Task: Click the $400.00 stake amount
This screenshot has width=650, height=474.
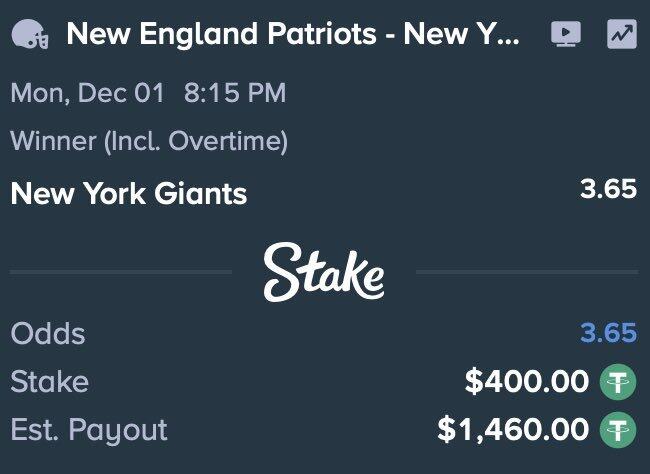Action: point(527,381)
